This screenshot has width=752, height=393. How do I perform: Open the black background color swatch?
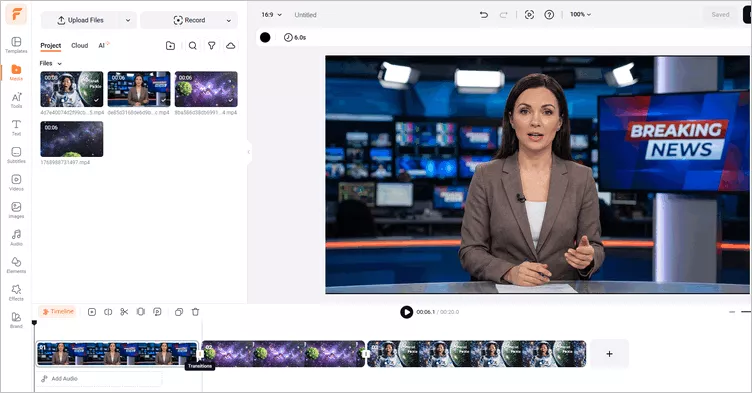[x=265, y=37]
